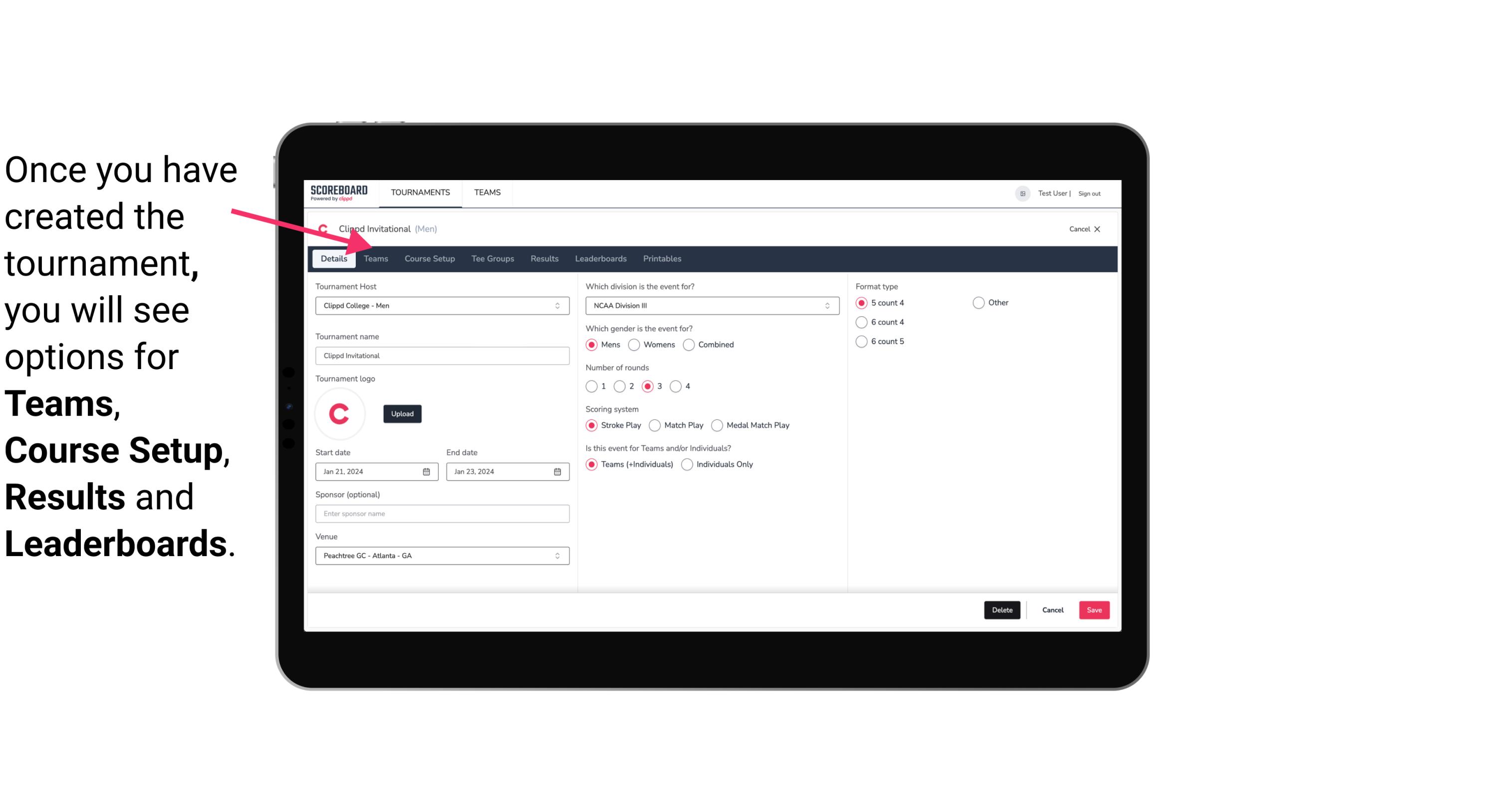Select the 6 count 4 format type

pyautogui.click(x=862, y=322)
